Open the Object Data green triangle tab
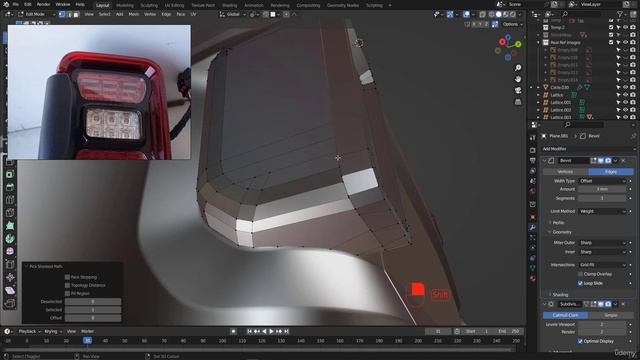Screen dimensions: 640x360 [x=533, y=268]
